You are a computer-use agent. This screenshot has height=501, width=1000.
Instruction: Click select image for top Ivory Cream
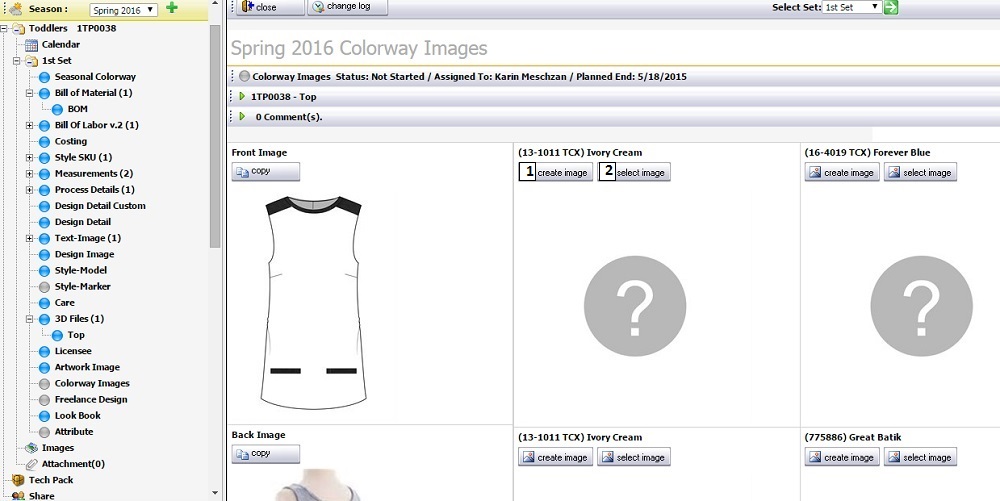coord(634,172)
